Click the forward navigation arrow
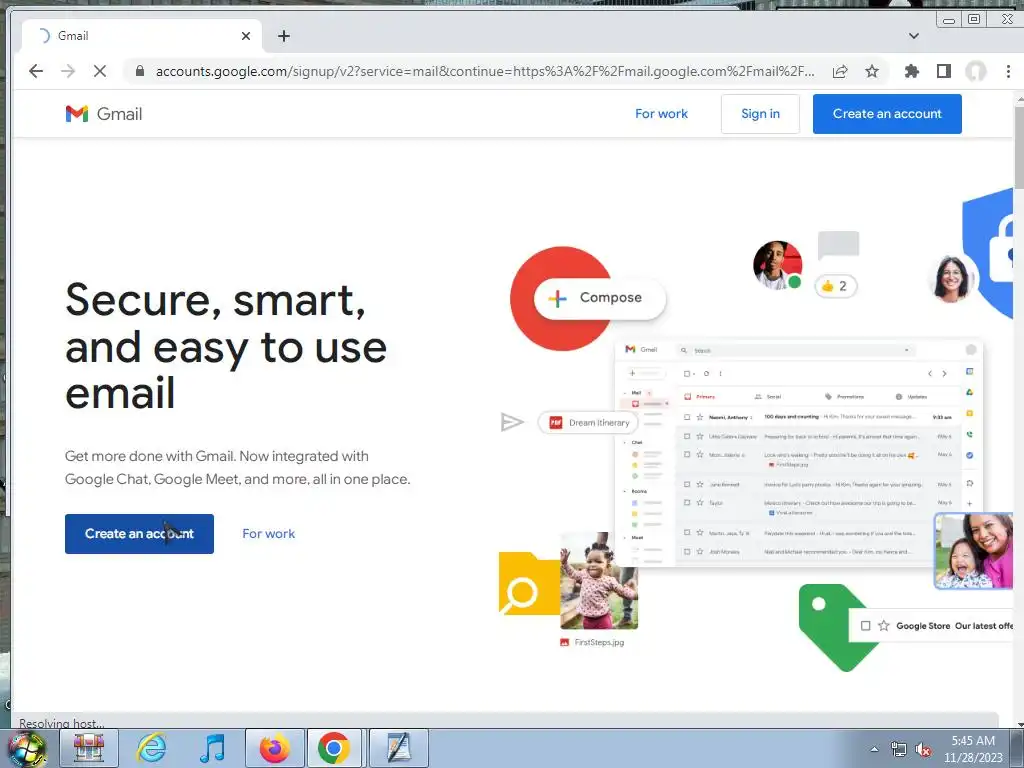The image size is (1024, 768). (x=68, y=71)
